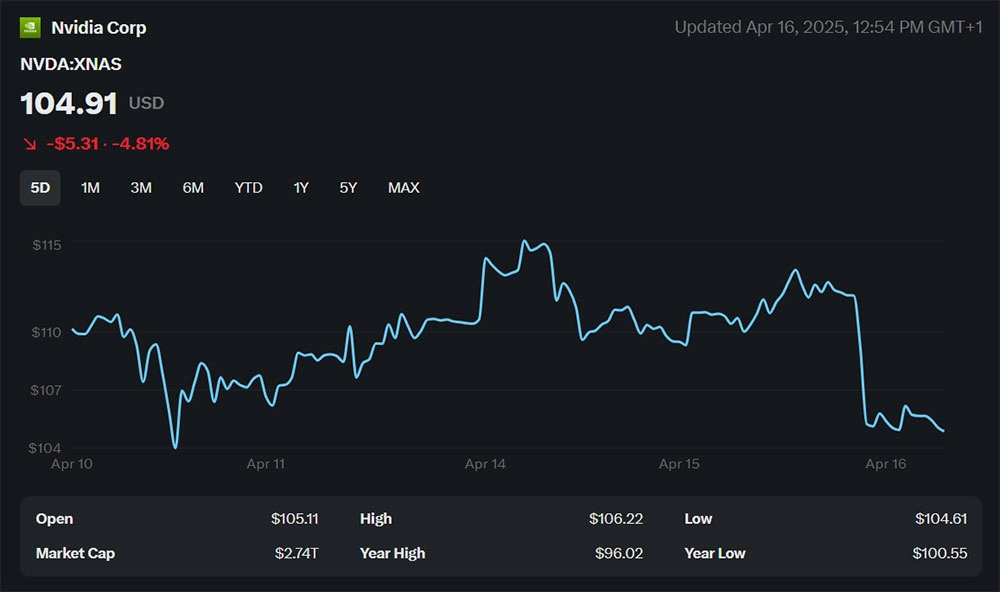Click the $106.22 high value
Viewport: 1000px width, 592px height.
(616, 519)
